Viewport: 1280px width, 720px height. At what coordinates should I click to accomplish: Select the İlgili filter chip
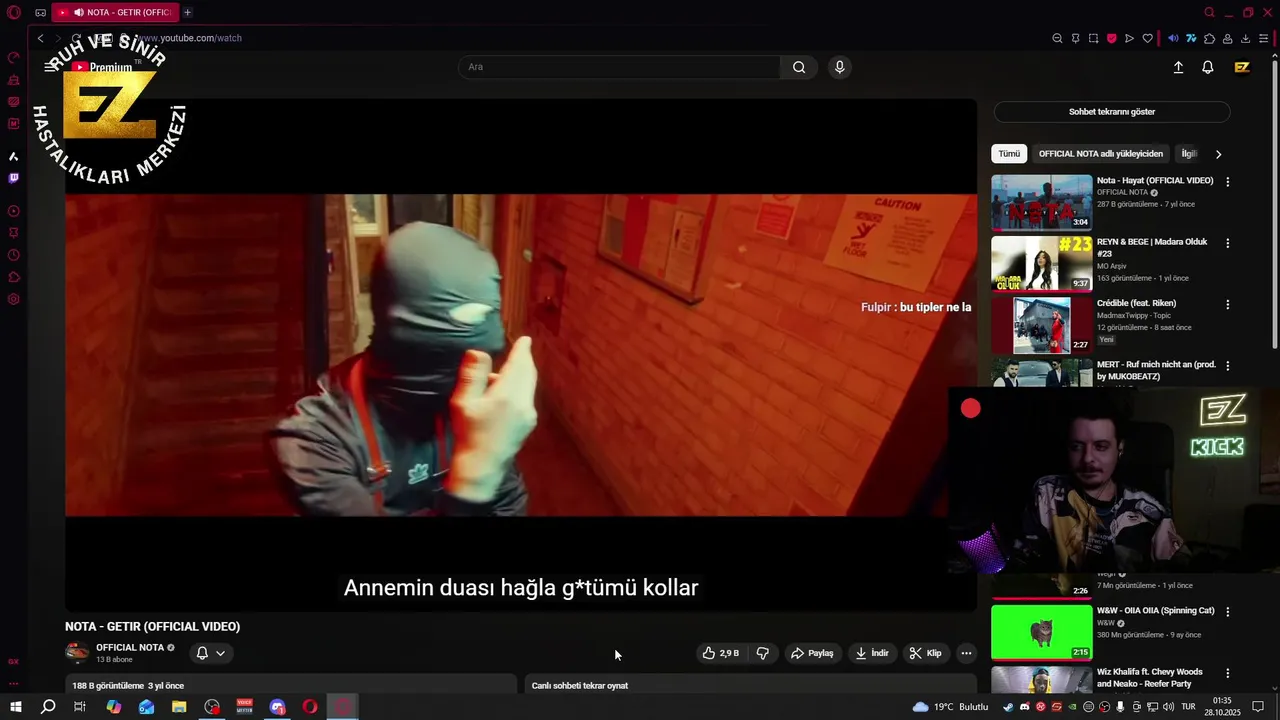click(x=1188, y=154)
